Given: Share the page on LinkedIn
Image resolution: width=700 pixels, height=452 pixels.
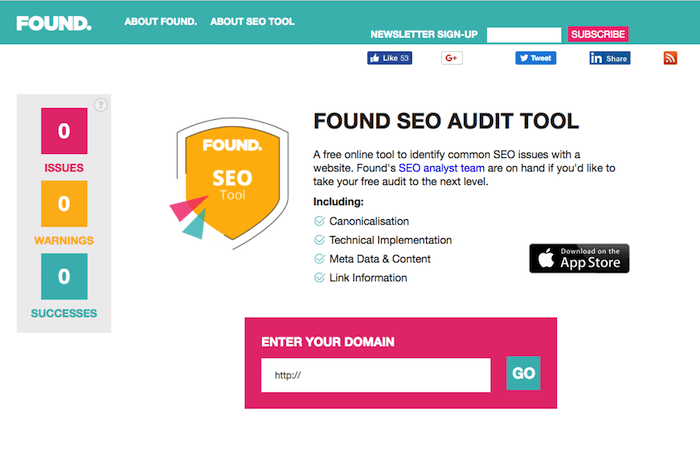Looking at the screenshot, I should tap(609, 58).
